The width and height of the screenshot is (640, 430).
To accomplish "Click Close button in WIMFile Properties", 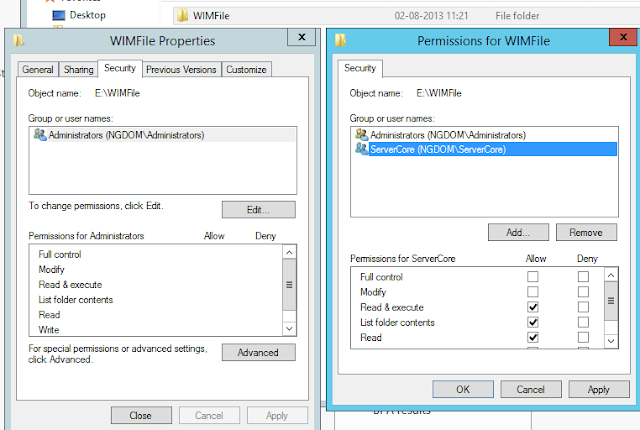I will [x=141, y=415].
